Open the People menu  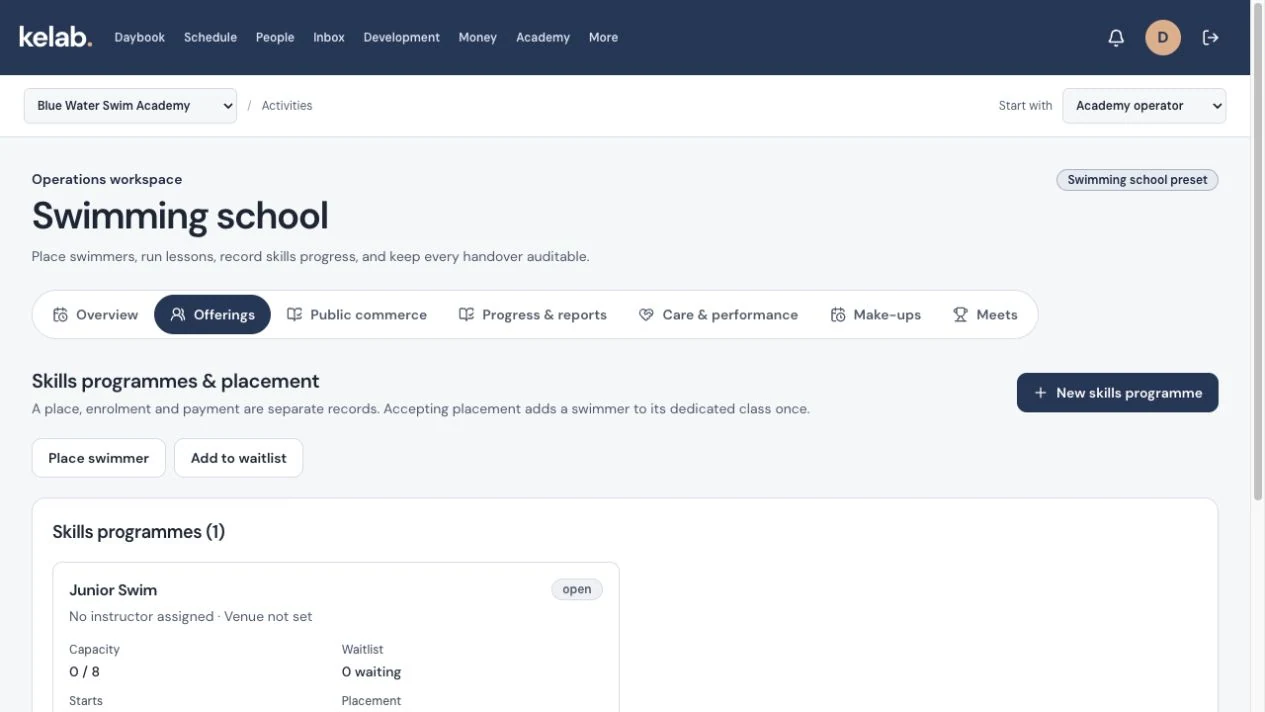pos(275,38)
